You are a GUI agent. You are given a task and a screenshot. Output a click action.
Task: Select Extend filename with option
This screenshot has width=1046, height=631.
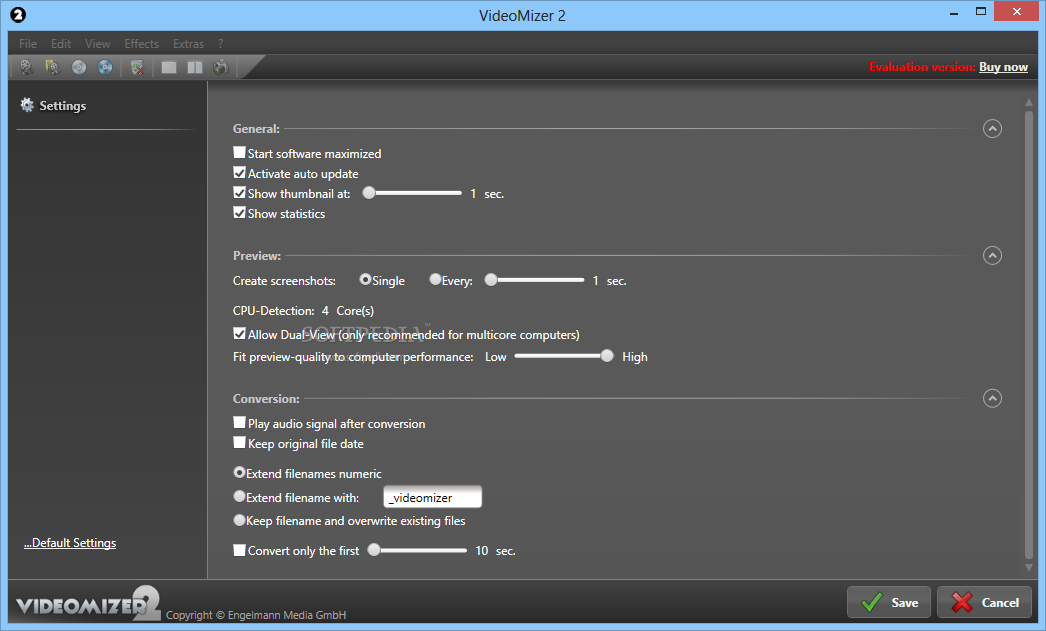click(x=239, y=496)
